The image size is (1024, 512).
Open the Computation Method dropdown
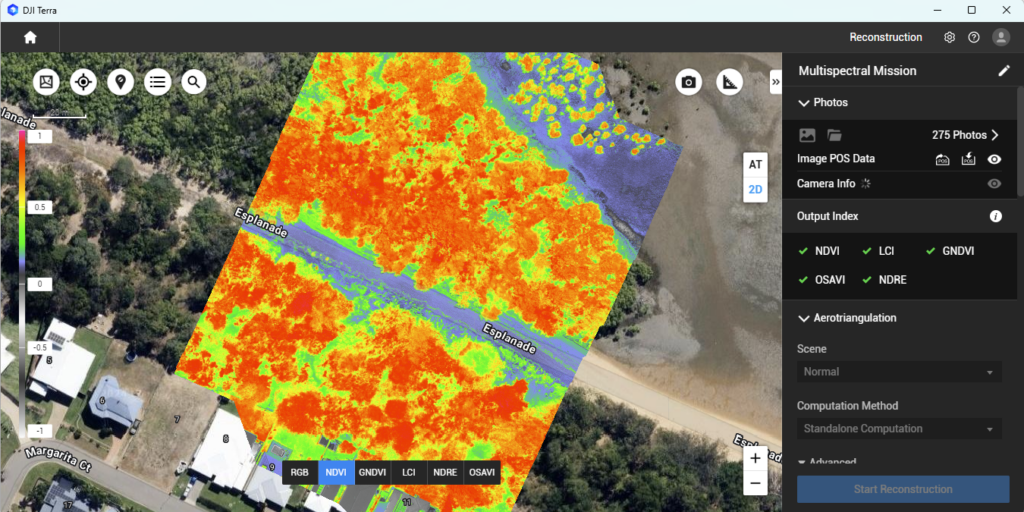click(898, 429)
